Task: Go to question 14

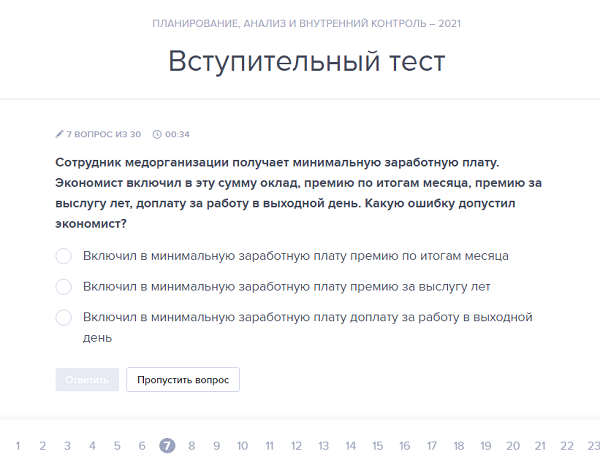Action: click(x=351, y=446)
